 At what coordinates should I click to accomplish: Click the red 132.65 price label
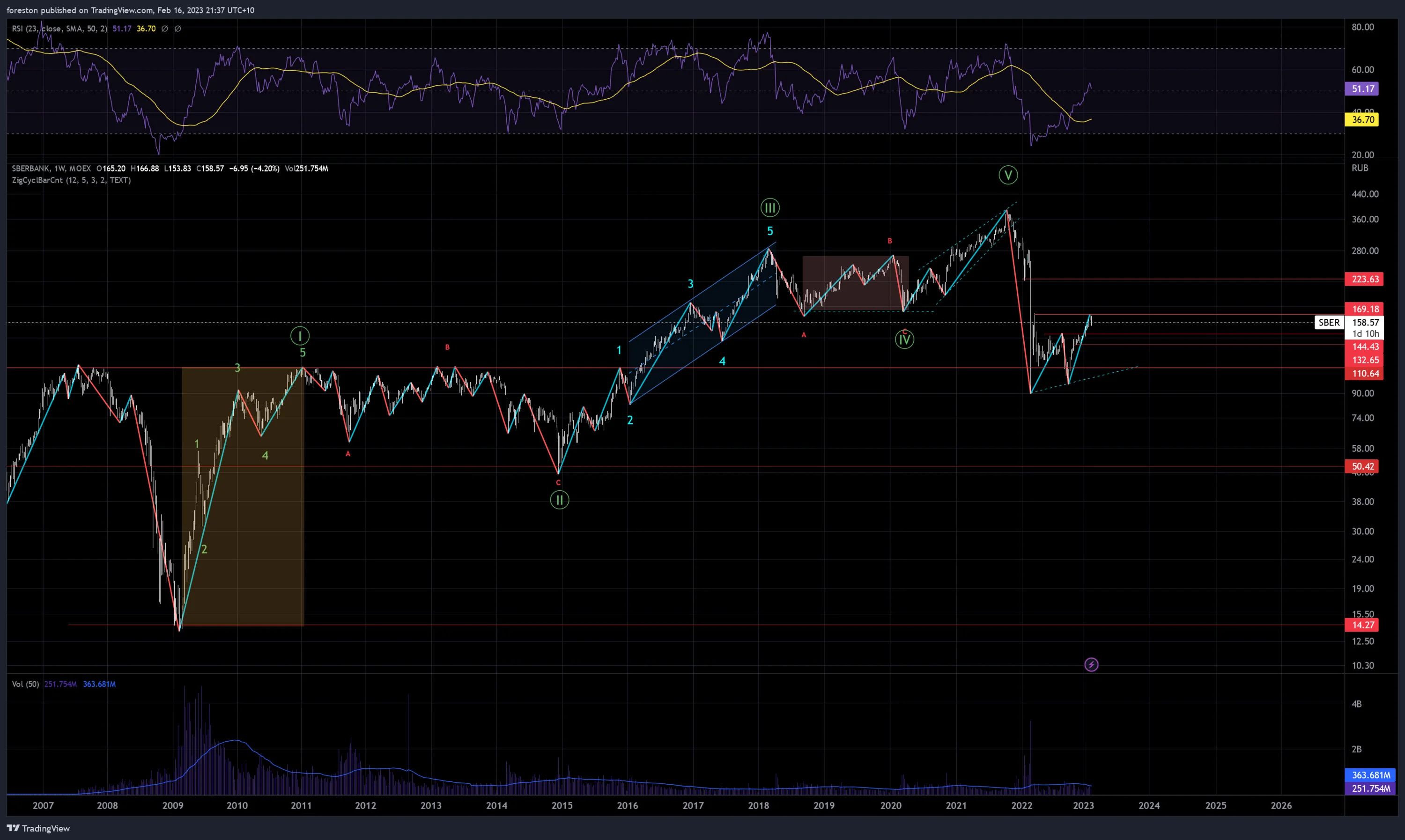pos(1365,360)
